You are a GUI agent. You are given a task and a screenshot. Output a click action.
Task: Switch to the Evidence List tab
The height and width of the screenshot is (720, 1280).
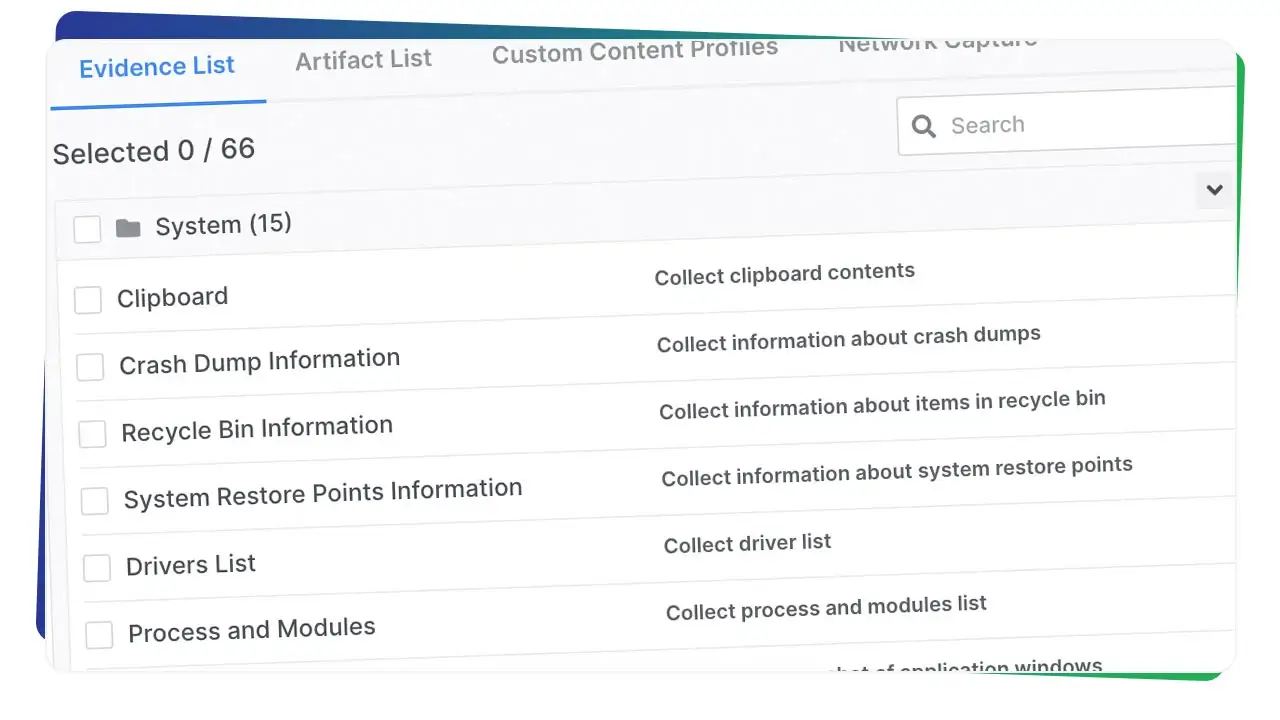(x=157, y=68)
